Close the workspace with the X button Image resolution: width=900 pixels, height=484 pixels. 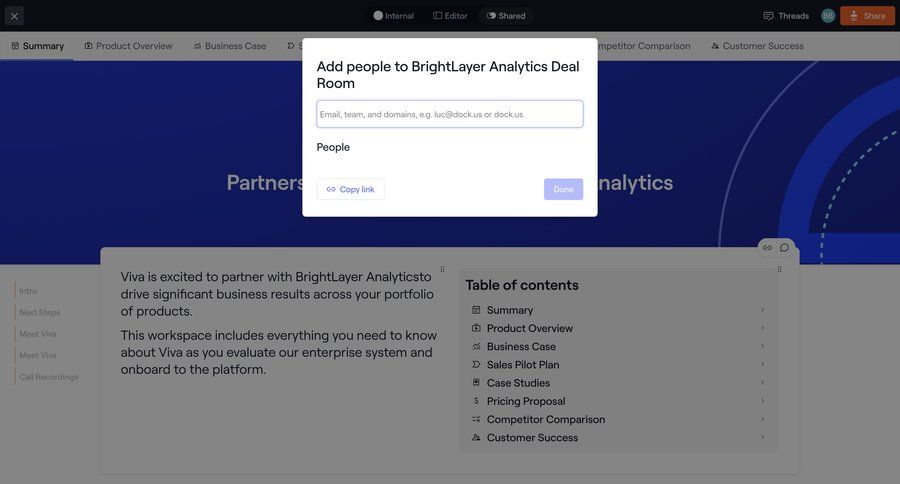pos(14,16)
